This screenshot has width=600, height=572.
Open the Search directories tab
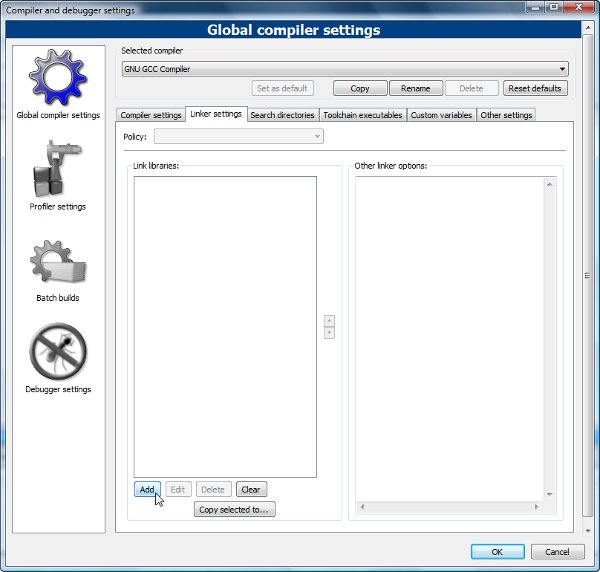coord(282,115)
